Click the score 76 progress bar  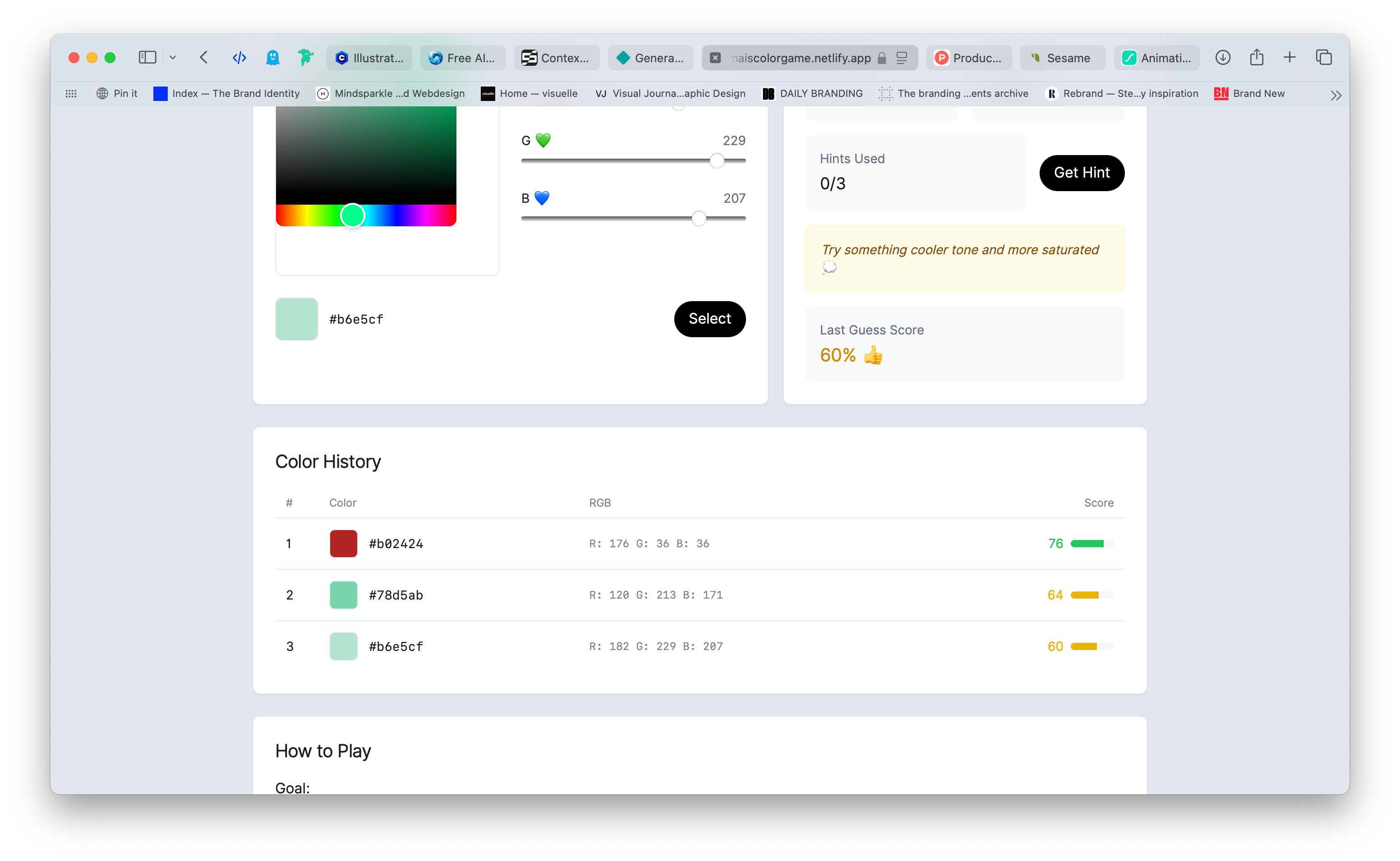(1091, 543)
